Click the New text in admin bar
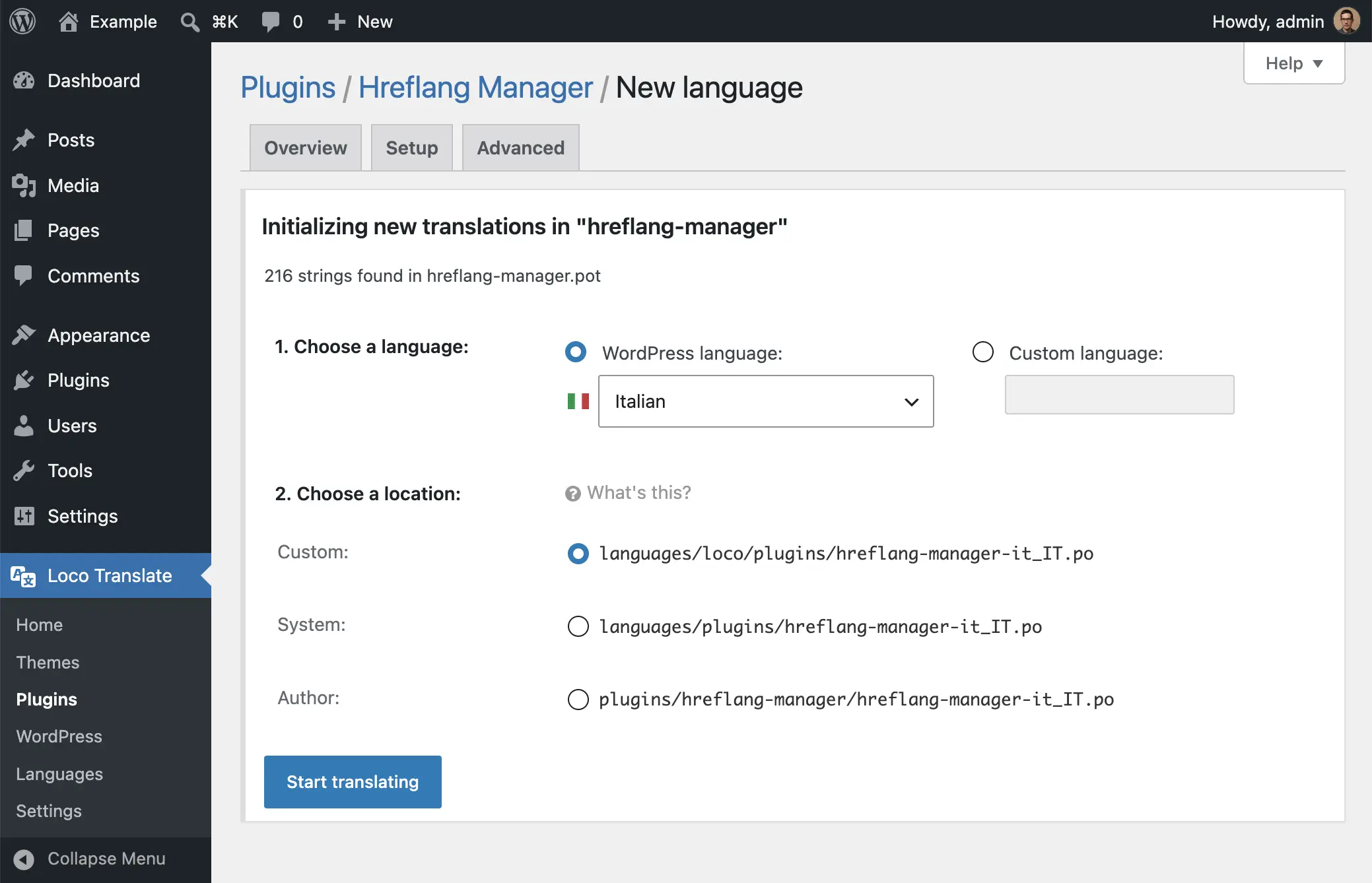This screenshot has height=883, width=1372. [x=375, y=22]
